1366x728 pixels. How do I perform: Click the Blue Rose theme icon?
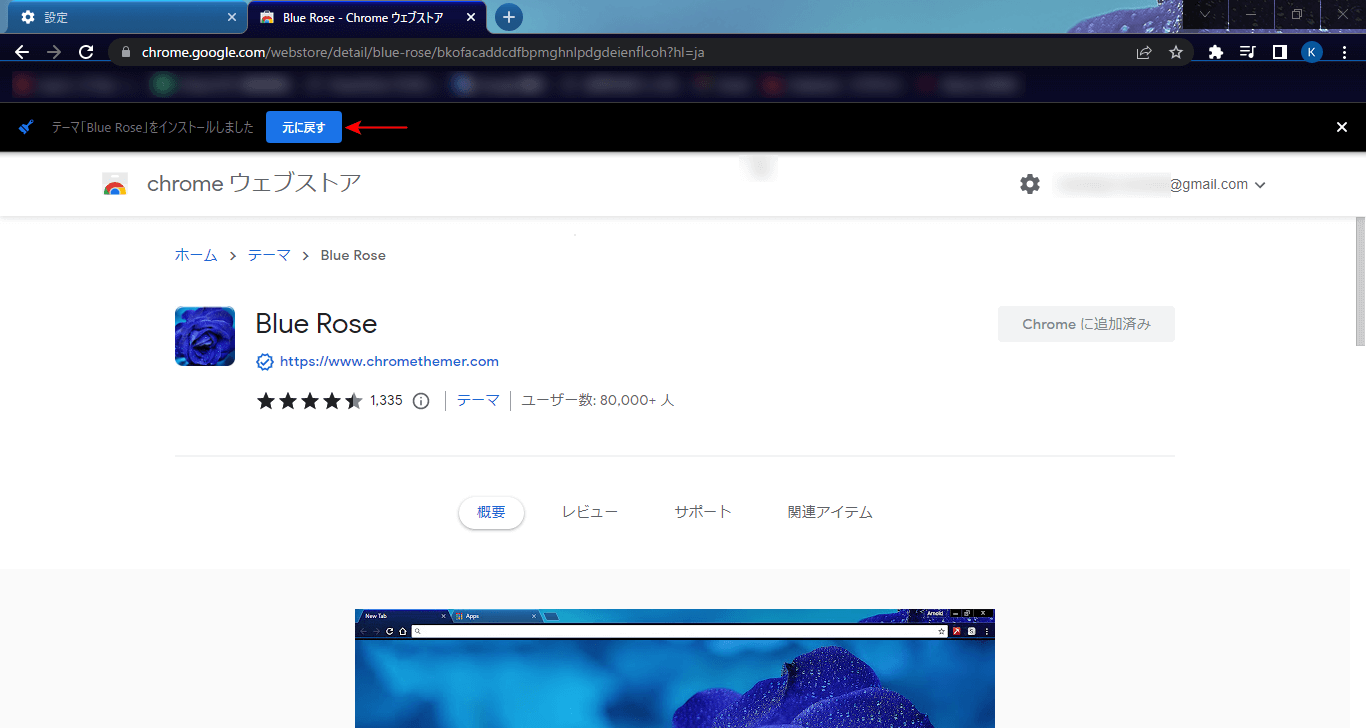click(x=205, y=336)
